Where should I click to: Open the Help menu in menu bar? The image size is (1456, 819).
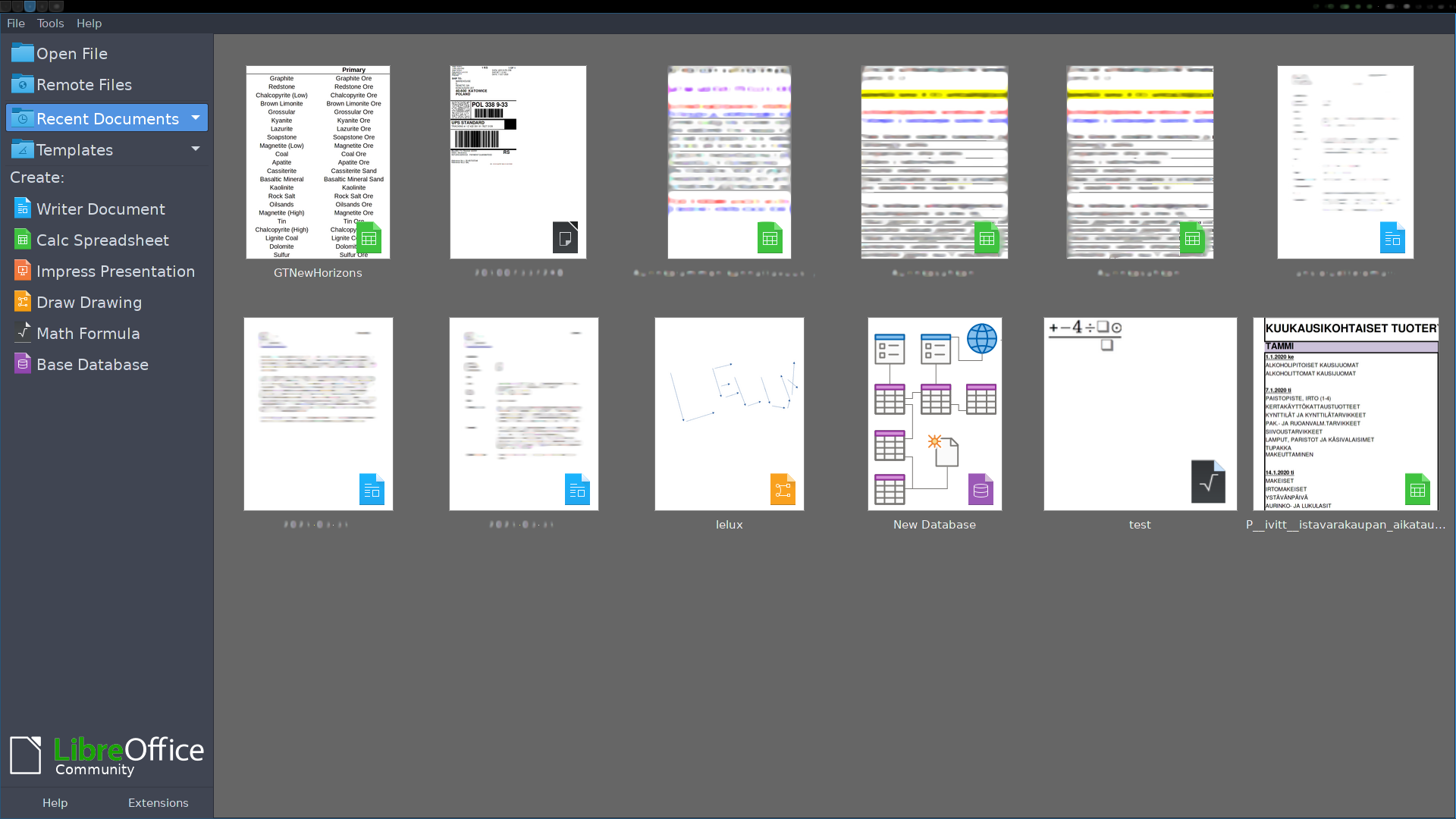click(x=89, y=24)
